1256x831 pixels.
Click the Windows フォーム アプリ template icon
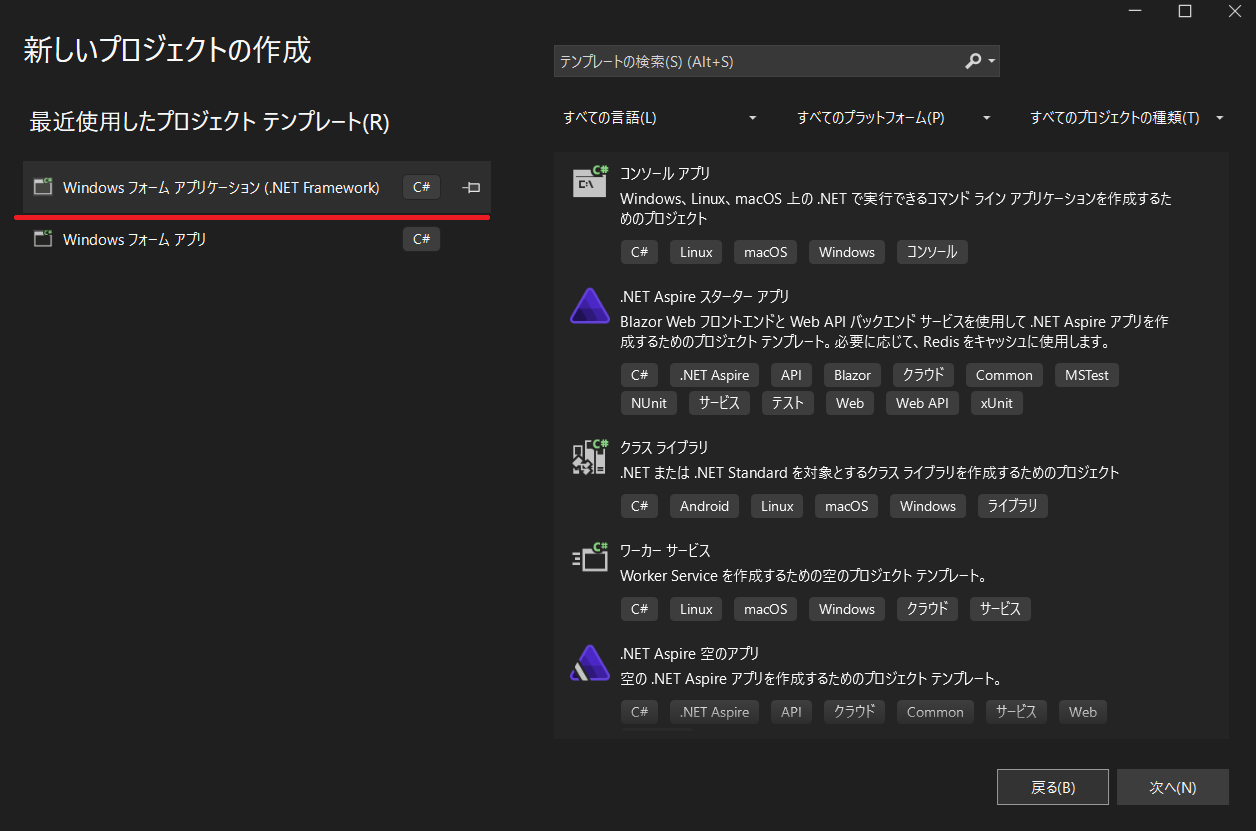[41, 238]
